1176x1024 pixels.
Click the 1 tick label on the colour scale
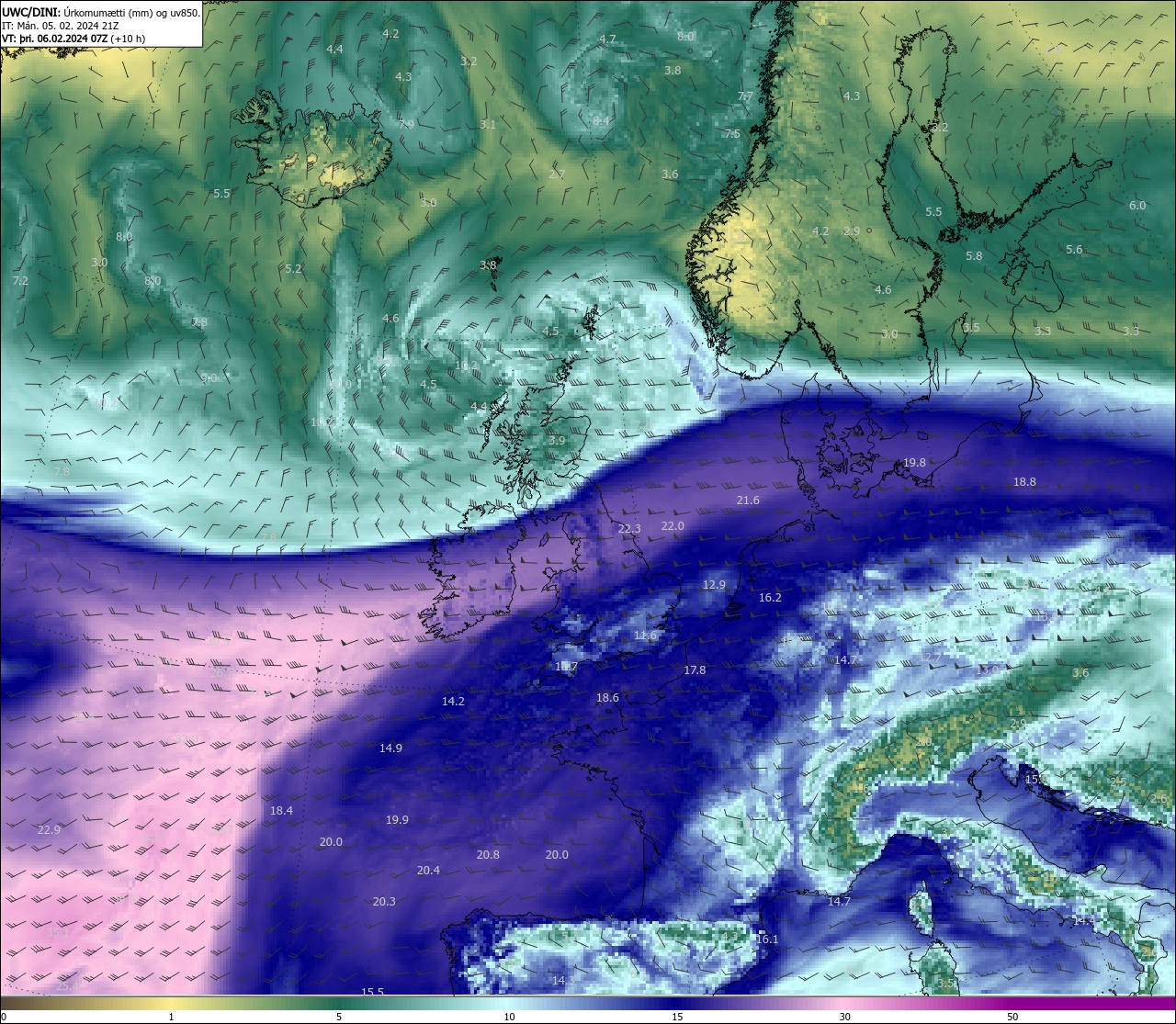172,1017
